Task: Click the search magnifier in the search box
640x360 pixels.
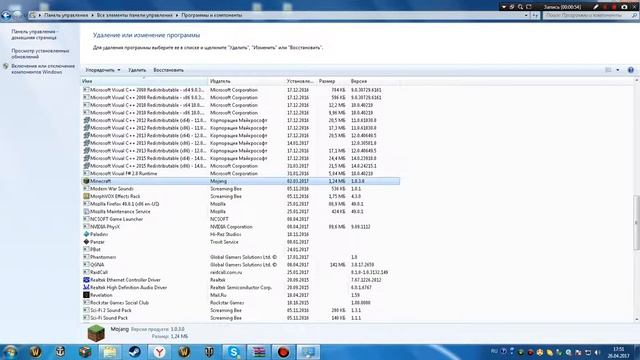Action: click(x=634, y=15)
